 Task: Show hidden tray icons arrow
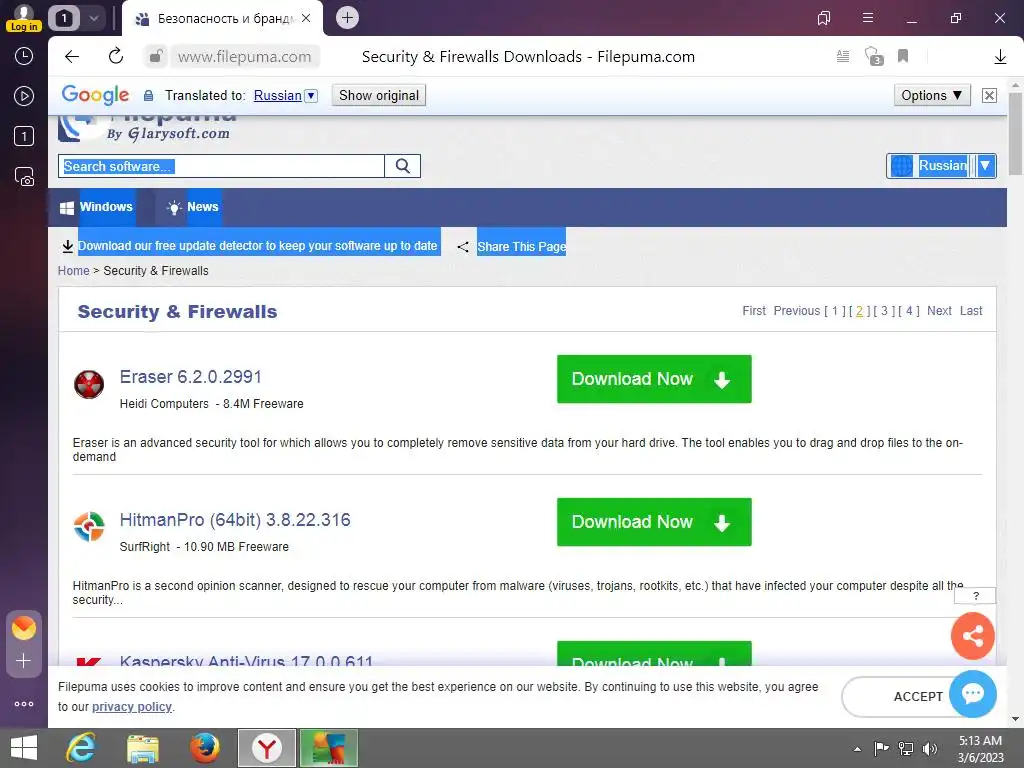[x=857, y=749]
